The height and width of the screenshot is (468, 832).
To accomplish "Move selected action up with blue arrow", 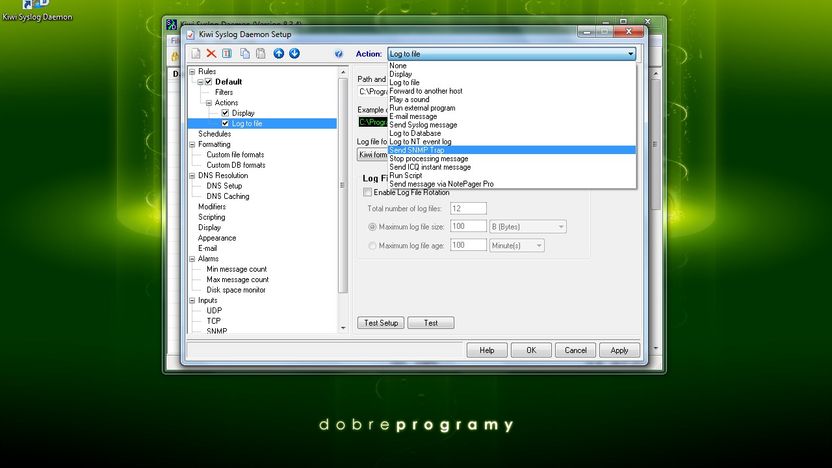I will coord(279,53).
